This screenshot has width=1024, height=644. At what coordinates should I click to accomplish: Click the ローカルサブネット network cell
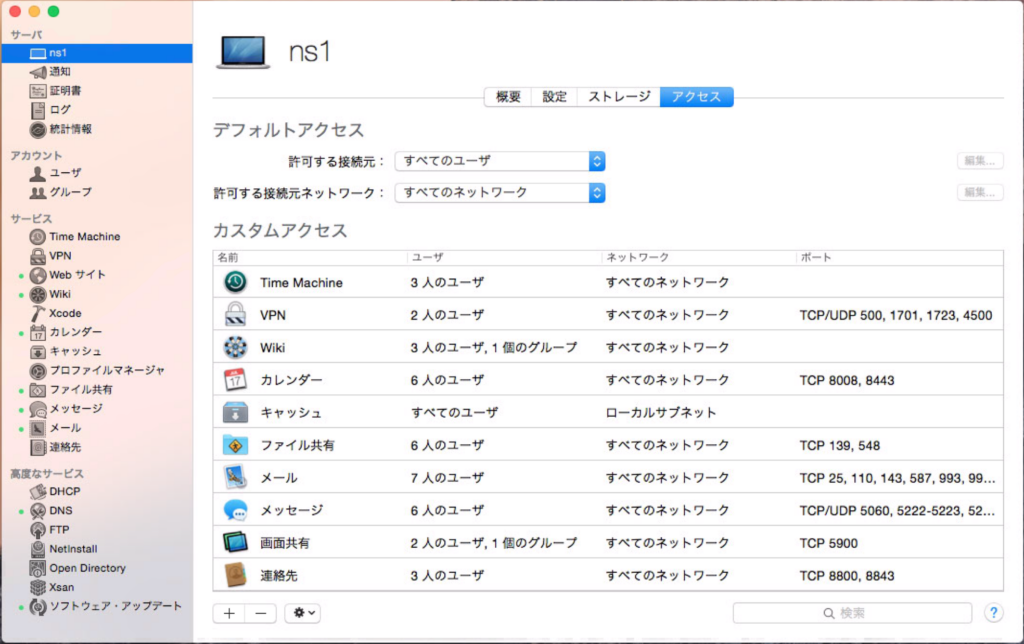[x=661, y=413]
